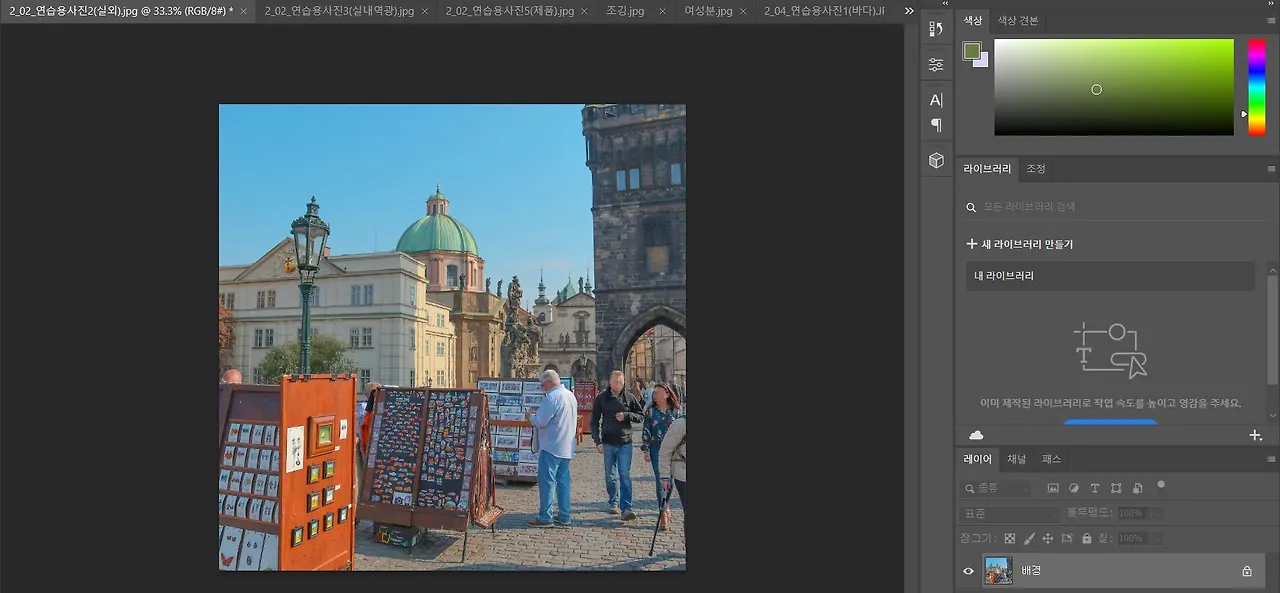Toggle layer filtering on or off
Viewport: 1280px width, 593px height.
pos(1161,485)
